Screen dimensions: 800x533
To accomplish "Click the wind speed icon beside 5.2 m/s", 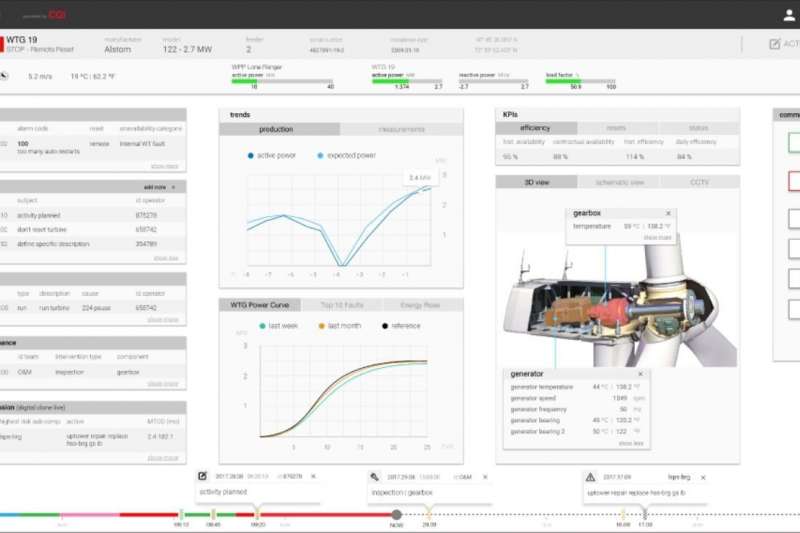I will [4, 76].
